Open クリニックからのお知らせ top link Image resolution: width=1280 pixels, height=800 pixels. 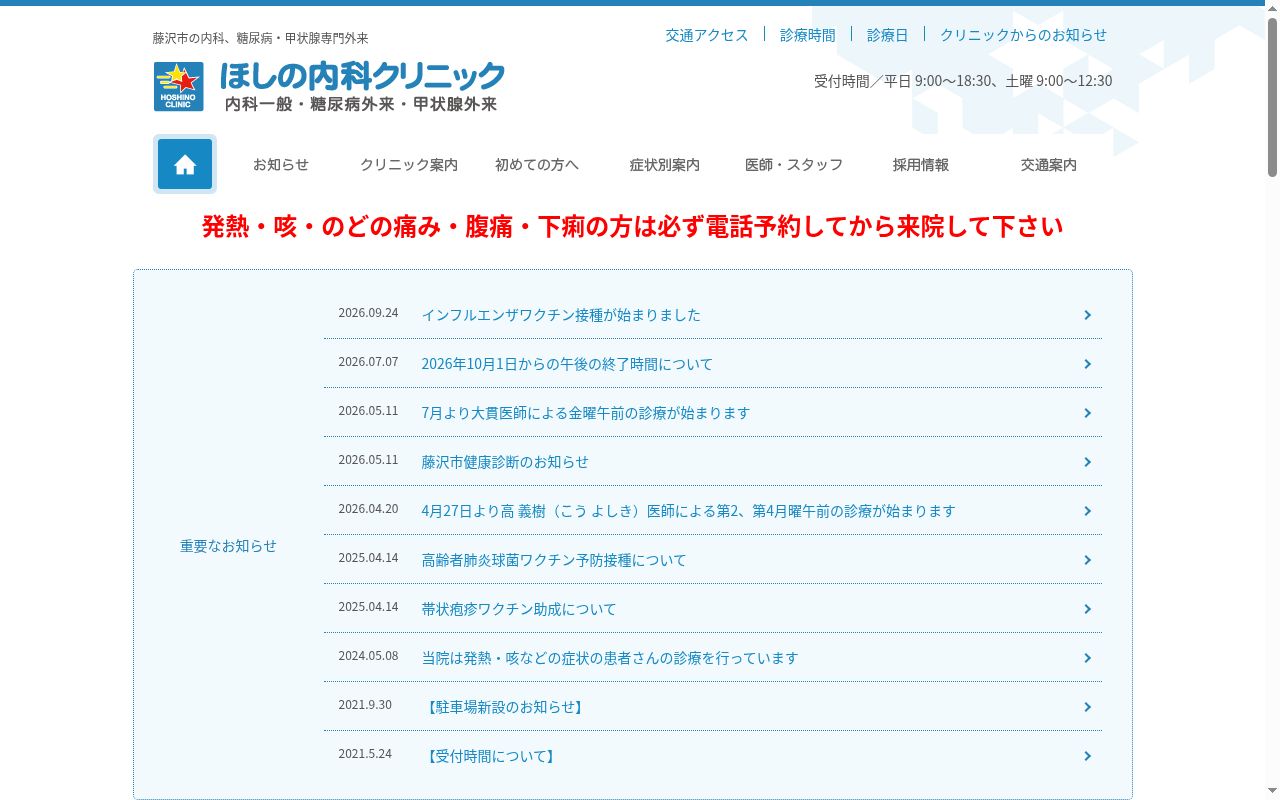click(x=1024, y=35)
